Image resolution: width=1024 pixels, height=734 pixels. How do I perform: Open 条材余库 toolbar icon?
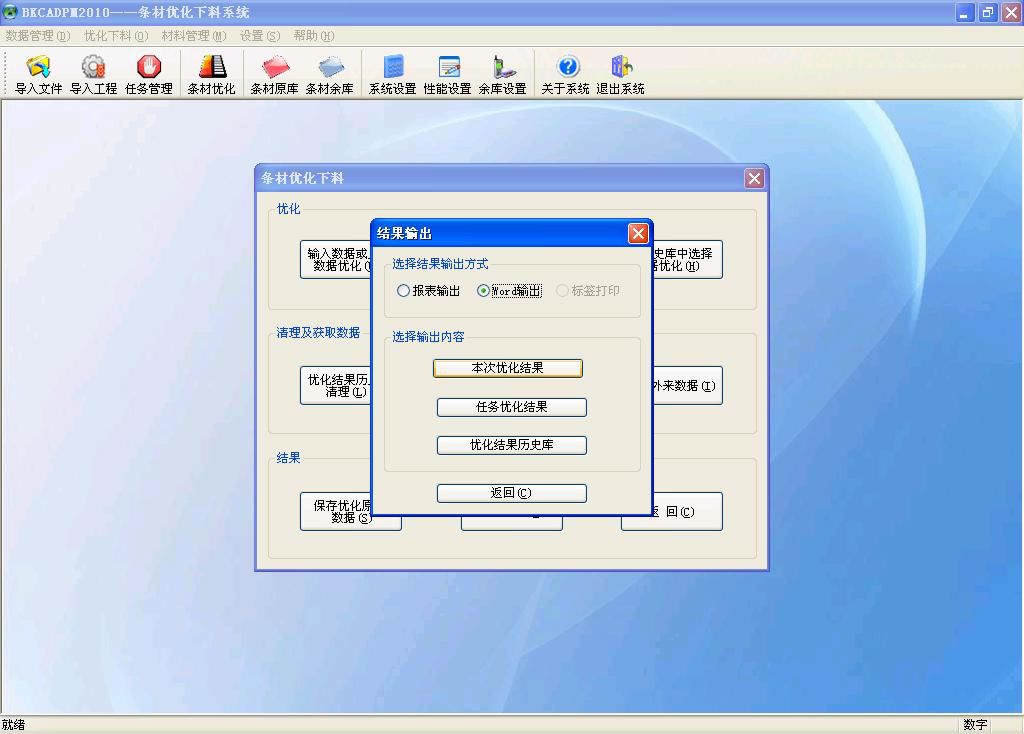pyautogui.click(x=330, y=74)
